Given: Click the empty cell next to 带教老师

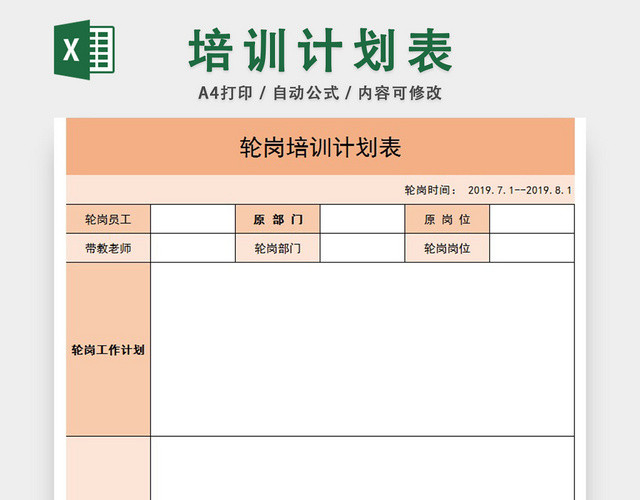Looking at the screenshot, I should [x=193, y=248].
